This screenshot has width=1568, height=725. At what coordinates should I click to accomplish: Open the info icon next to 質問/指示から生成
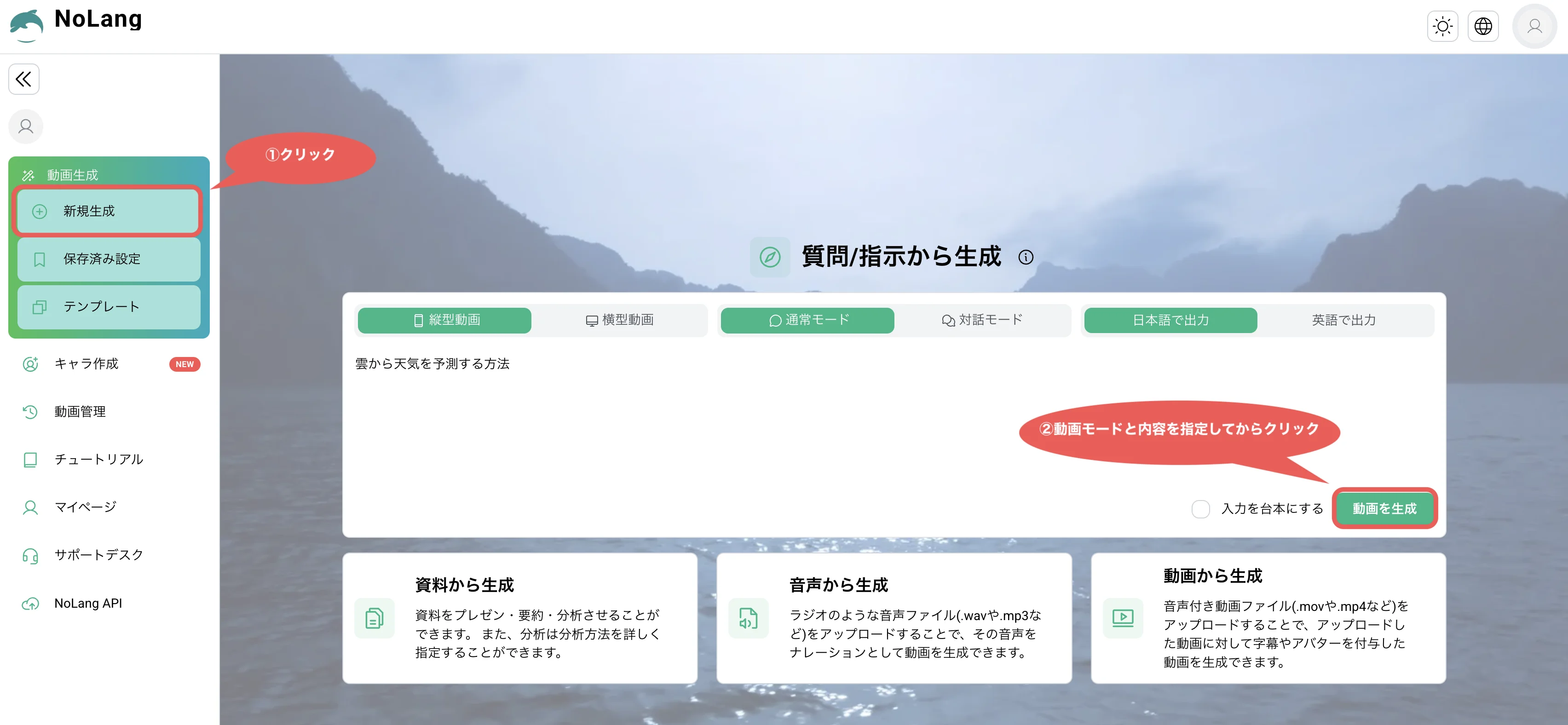[x=1026, y=257]
